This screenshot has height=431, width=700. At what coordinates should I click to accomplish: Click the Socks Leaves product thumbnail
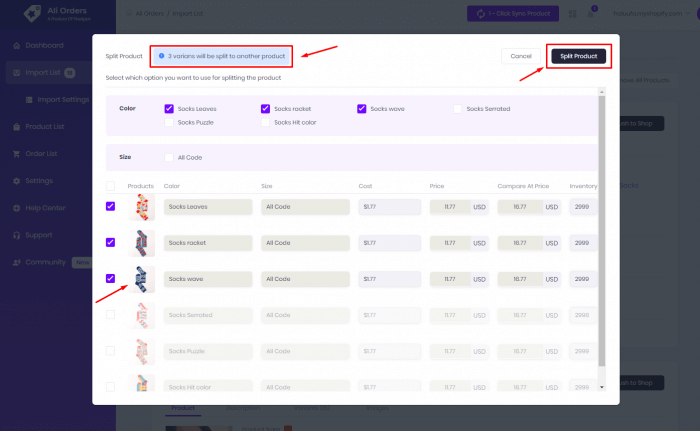pyautogui.click(x=142, y=207)
